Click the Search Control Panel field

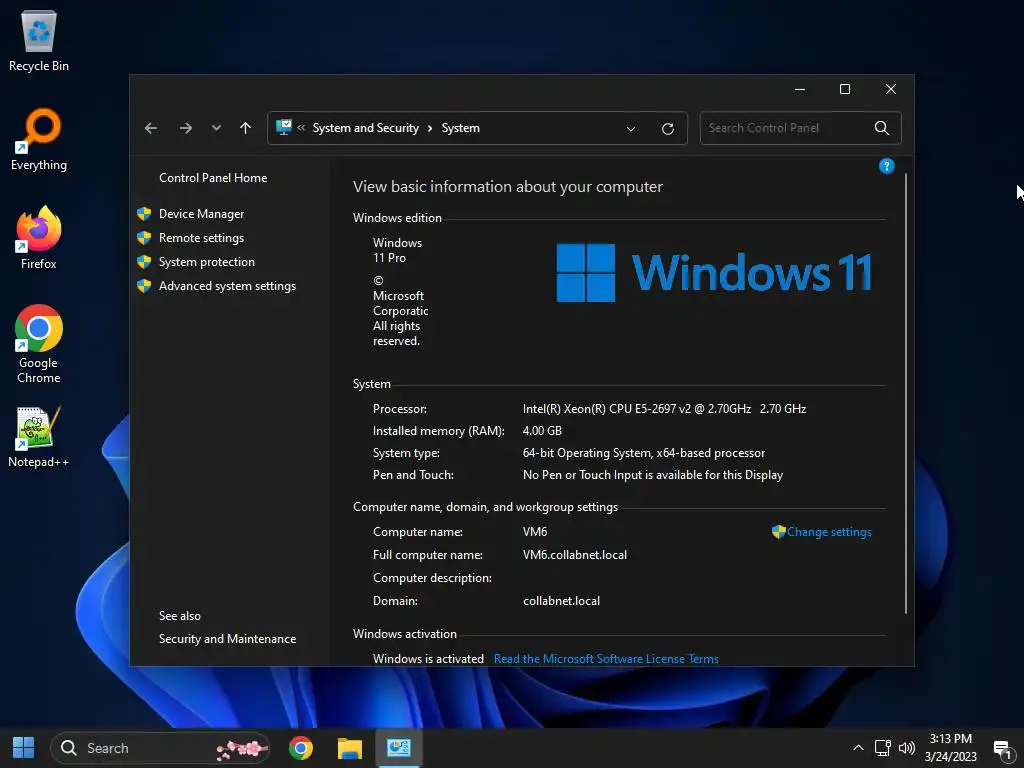pyautogui.click(x=801, y=128)
